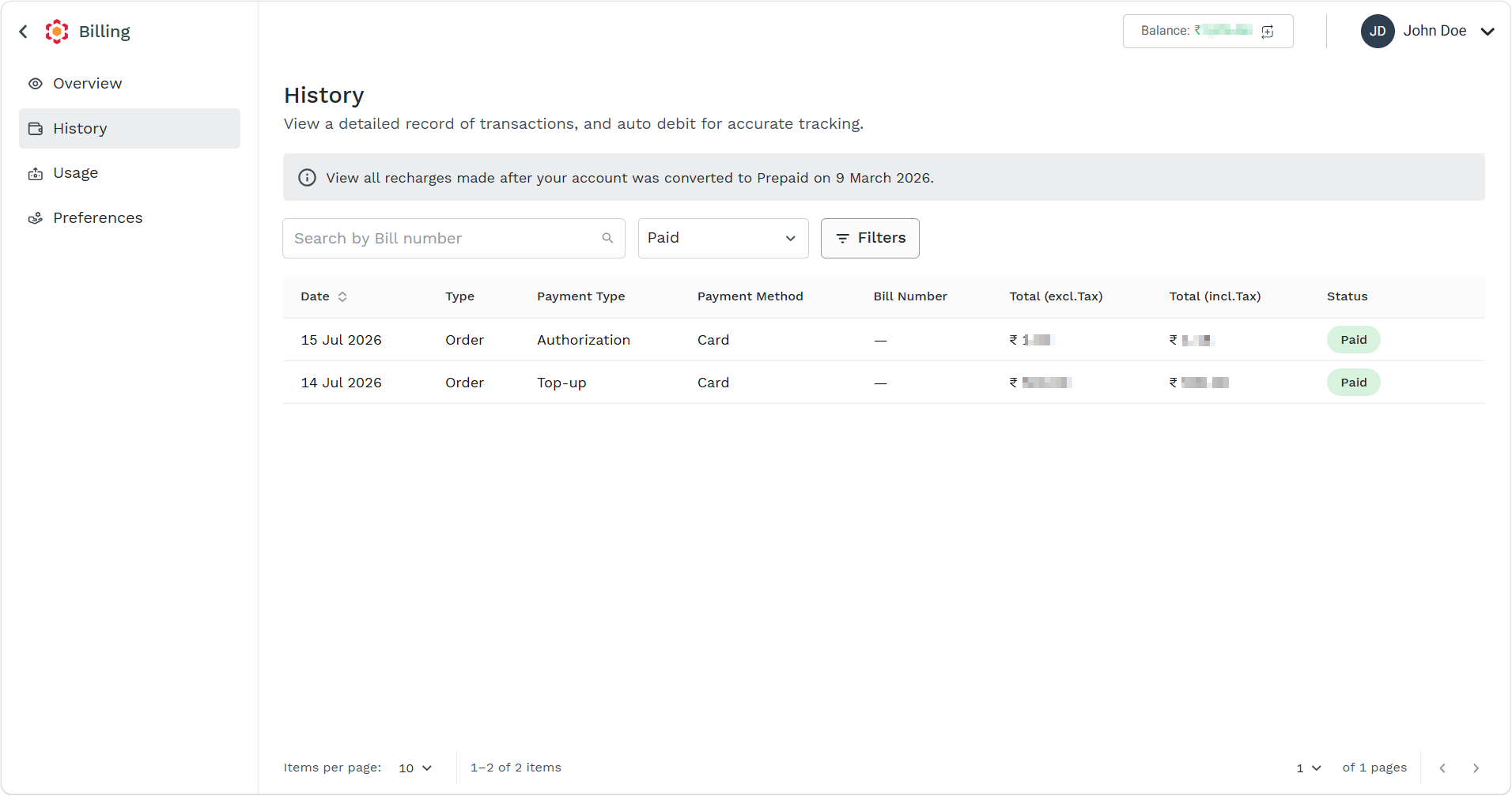1512x796 pixels.
Task: Click the Billing logo icon
Action: pos(57,32)
